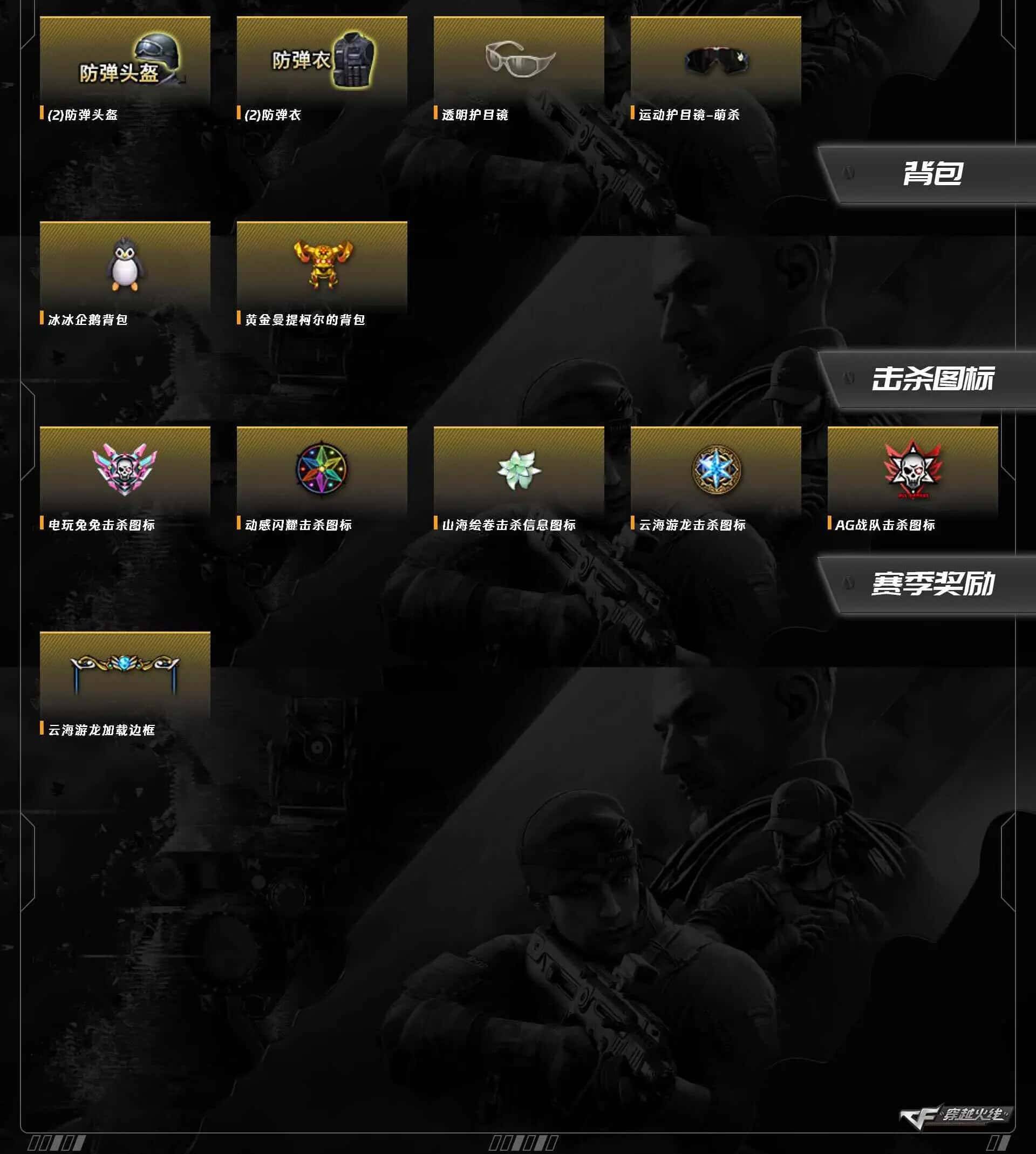This screenshot has width=1036, height=1154.
Task: Select the penguin backpack 冰冰企鹅背包 icon
Action: click(125, 266)
